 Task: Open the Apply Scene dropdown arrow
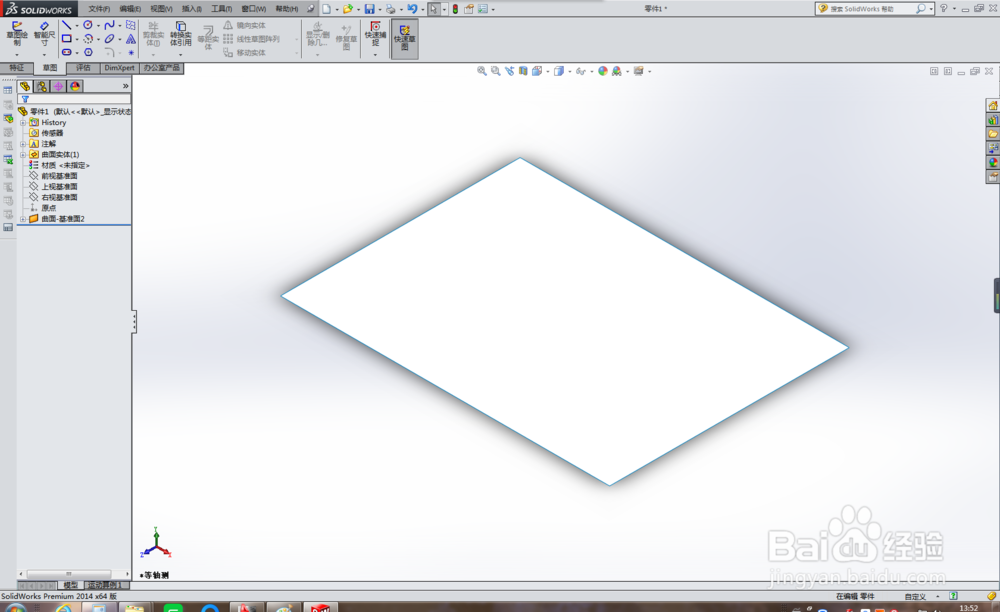[628, 71]
